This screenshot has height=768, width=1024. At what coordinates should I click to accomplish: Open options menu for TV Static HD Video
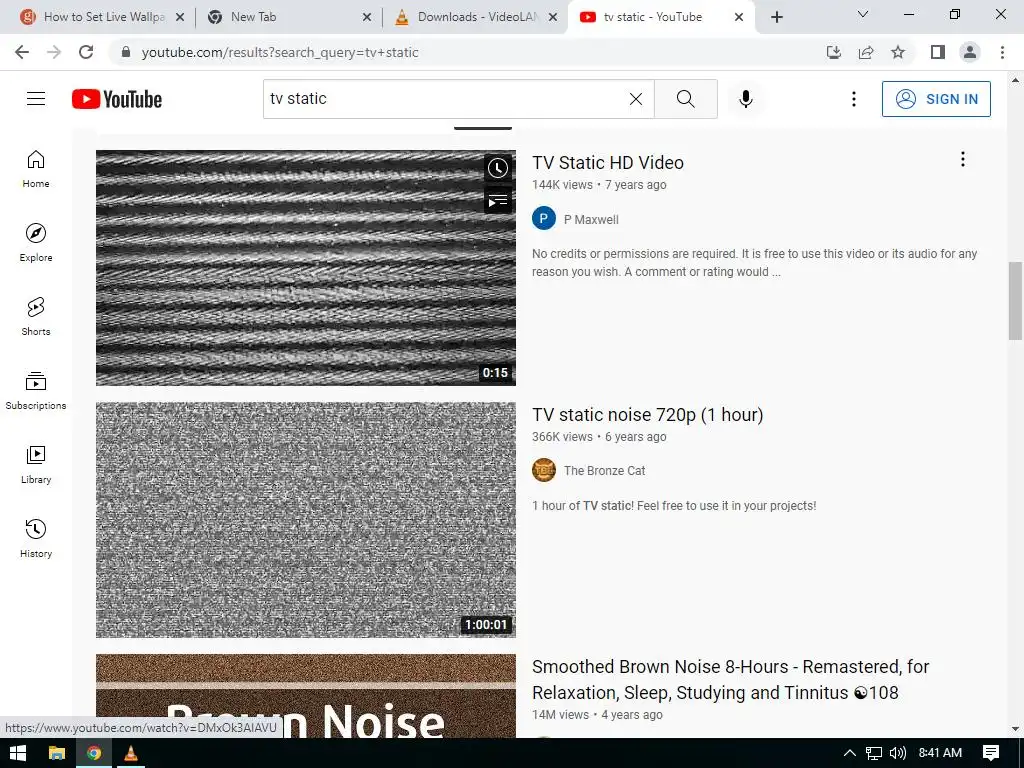(963, 159)
